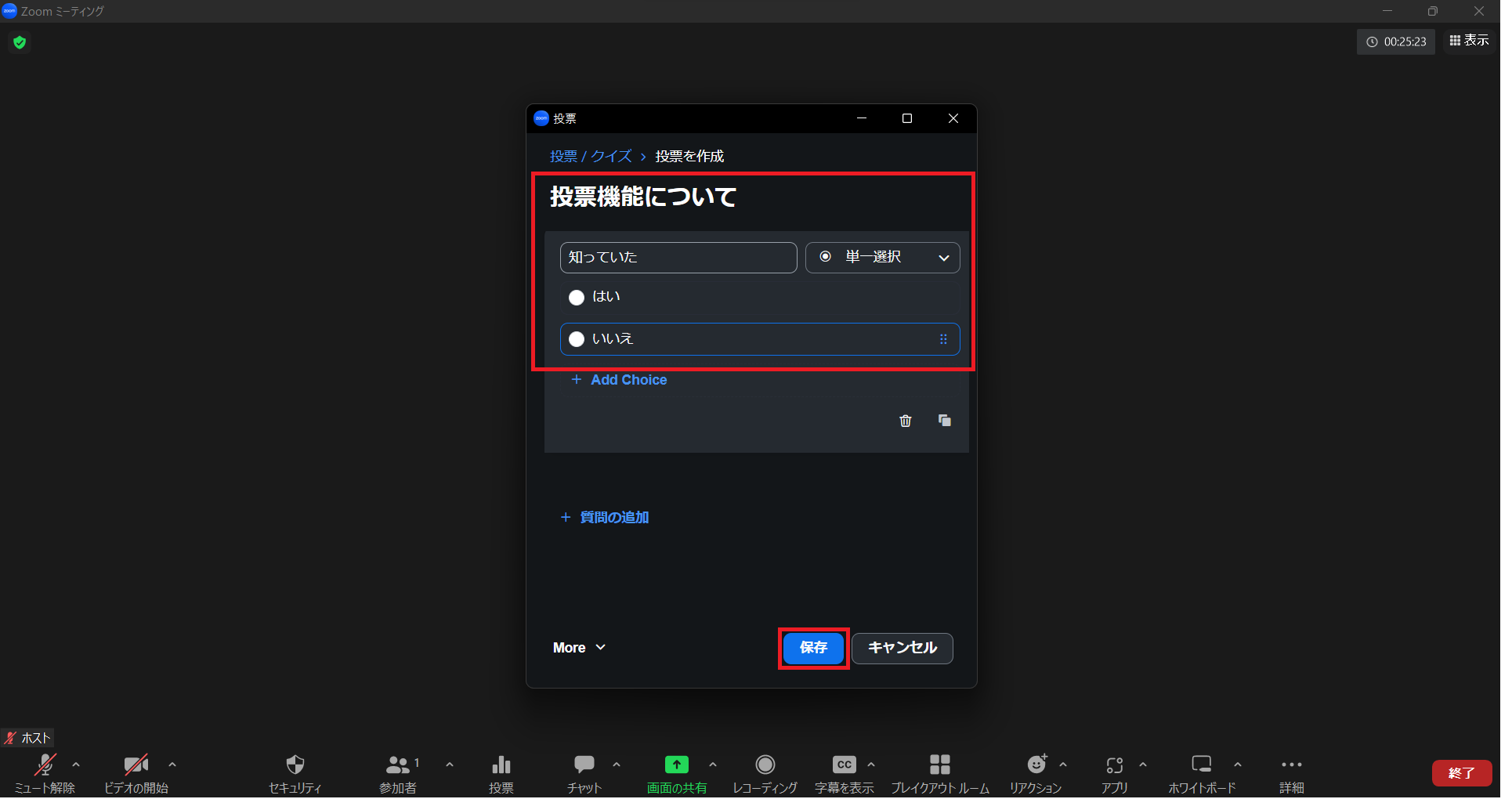Click the 保存 save button
The width and height of the screenshot is (1512, 799).
[x=813, y=648]
